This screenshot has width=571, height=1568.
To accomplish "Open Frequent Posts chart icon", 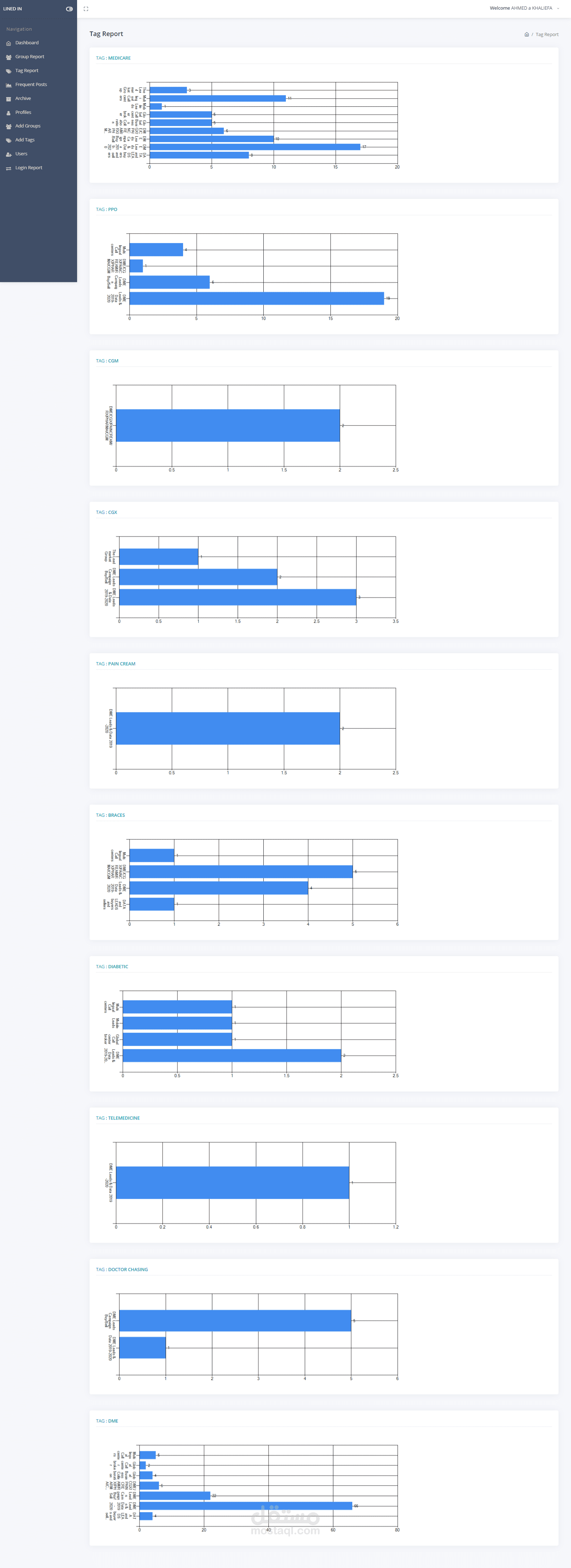I will point(9,85).
